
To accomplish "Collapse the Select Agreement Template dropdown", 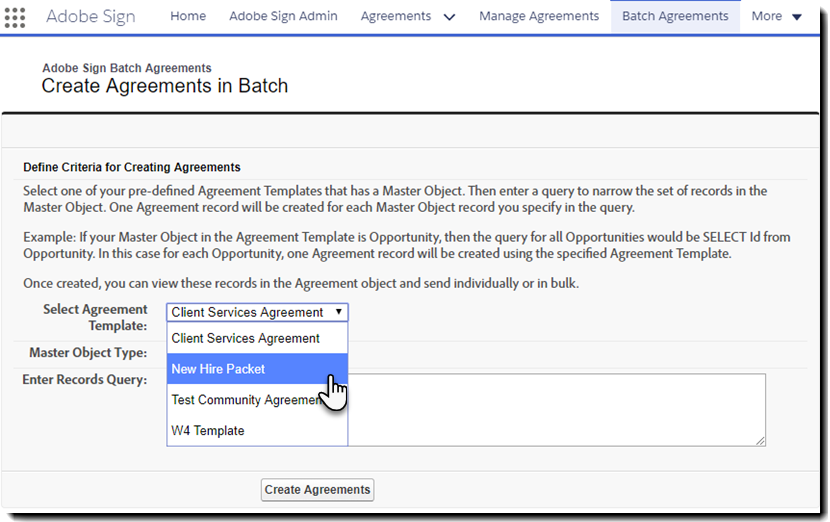I will 257,312.
